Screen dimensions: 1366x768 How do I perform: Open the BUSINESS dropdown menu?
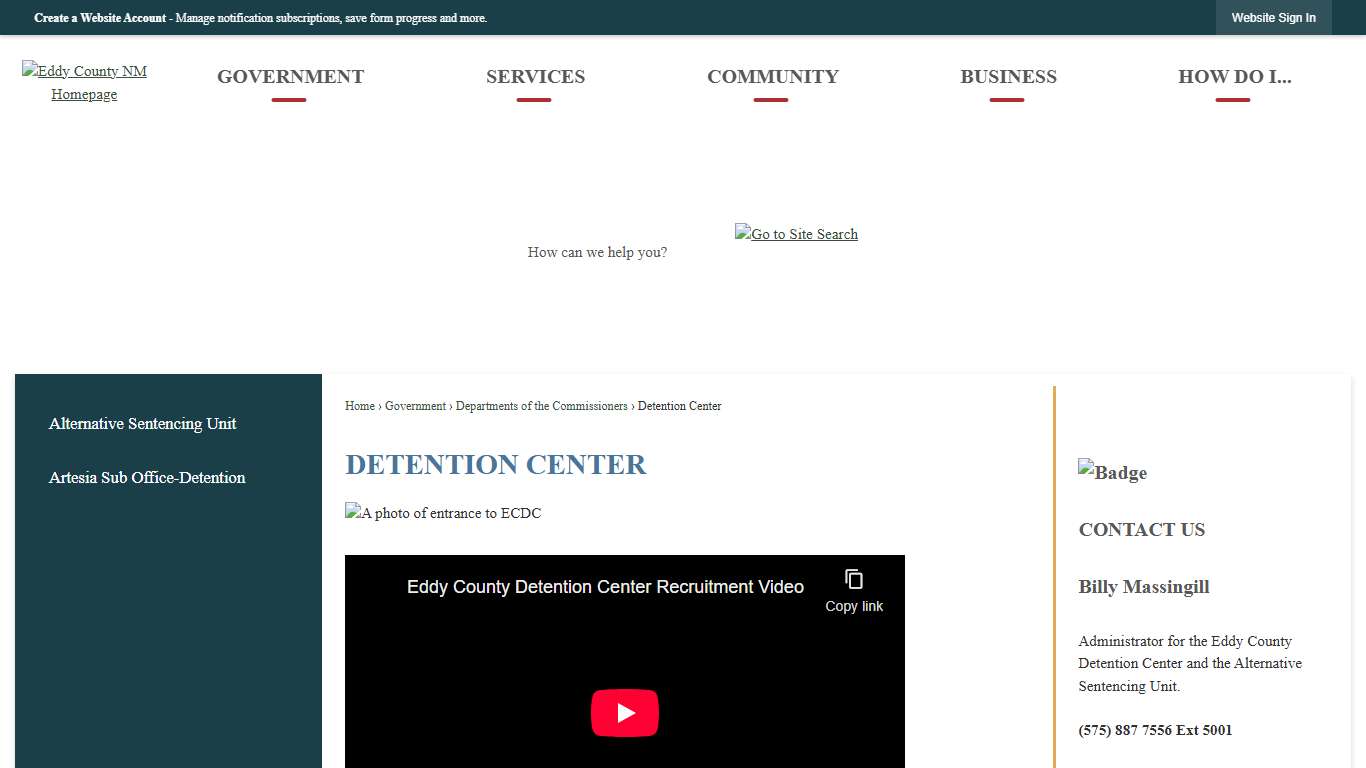point(1008,76)
